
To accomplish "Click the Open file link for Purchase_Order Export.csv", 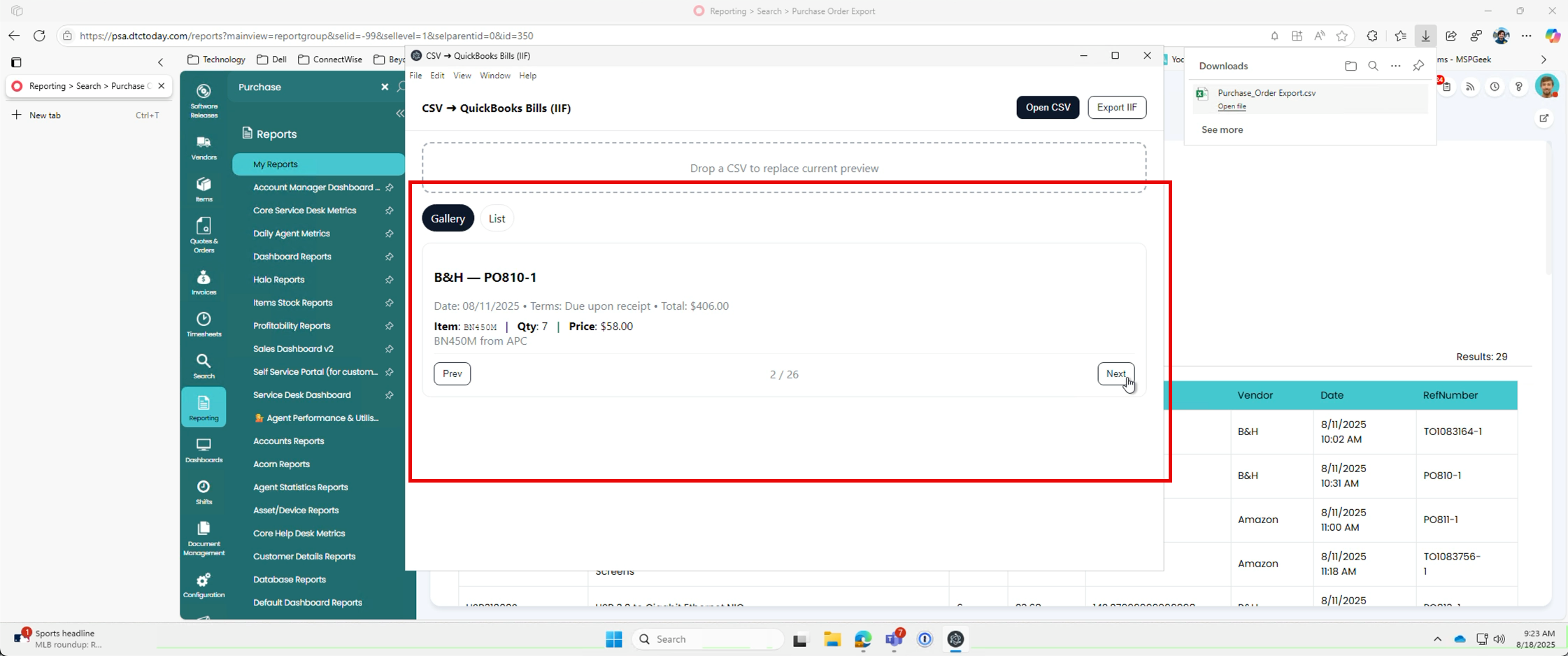I will point(1232,106).
